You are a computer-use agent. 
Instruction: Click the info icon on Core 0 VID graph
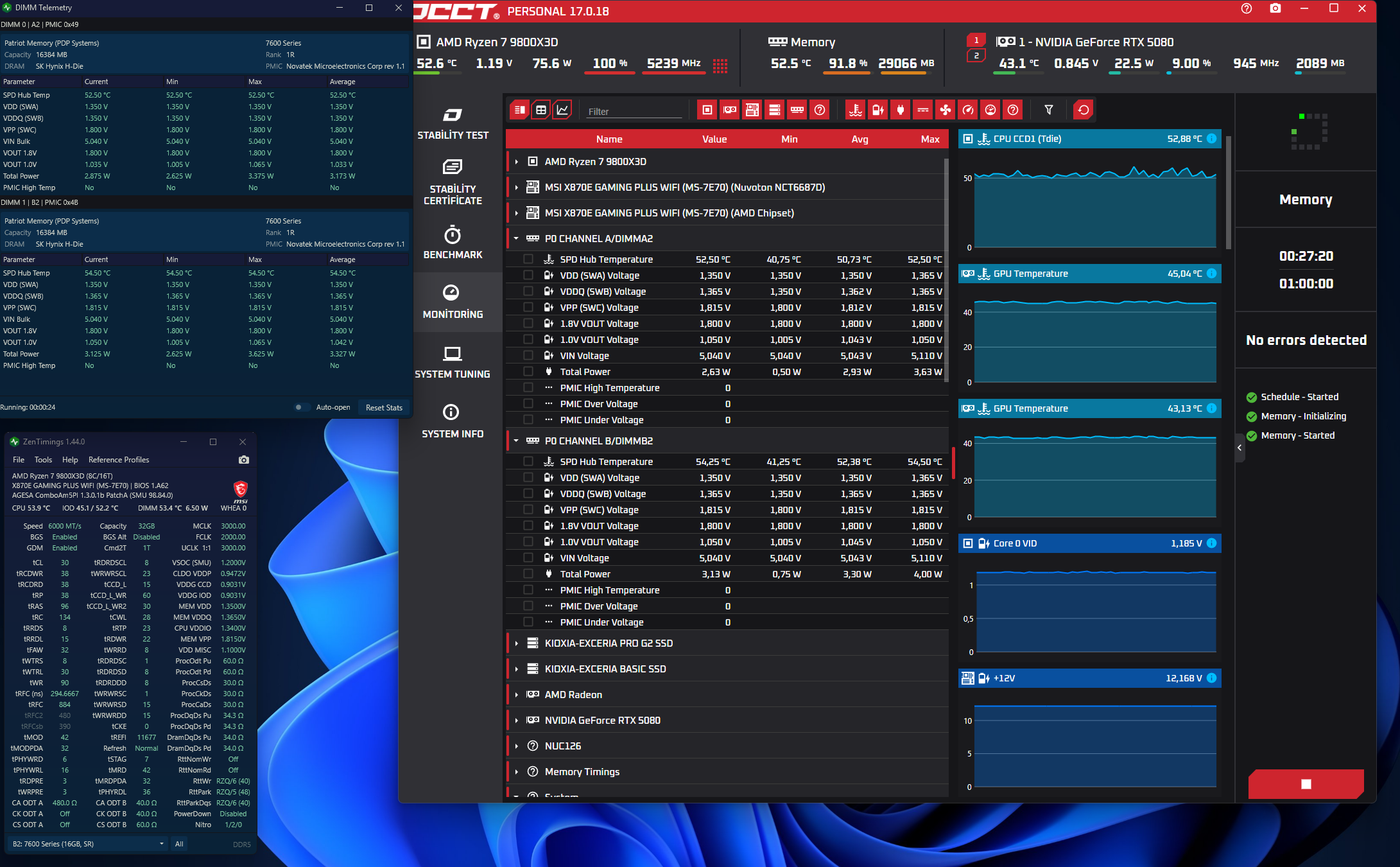pyautogui.click(x=1211, y=543)
